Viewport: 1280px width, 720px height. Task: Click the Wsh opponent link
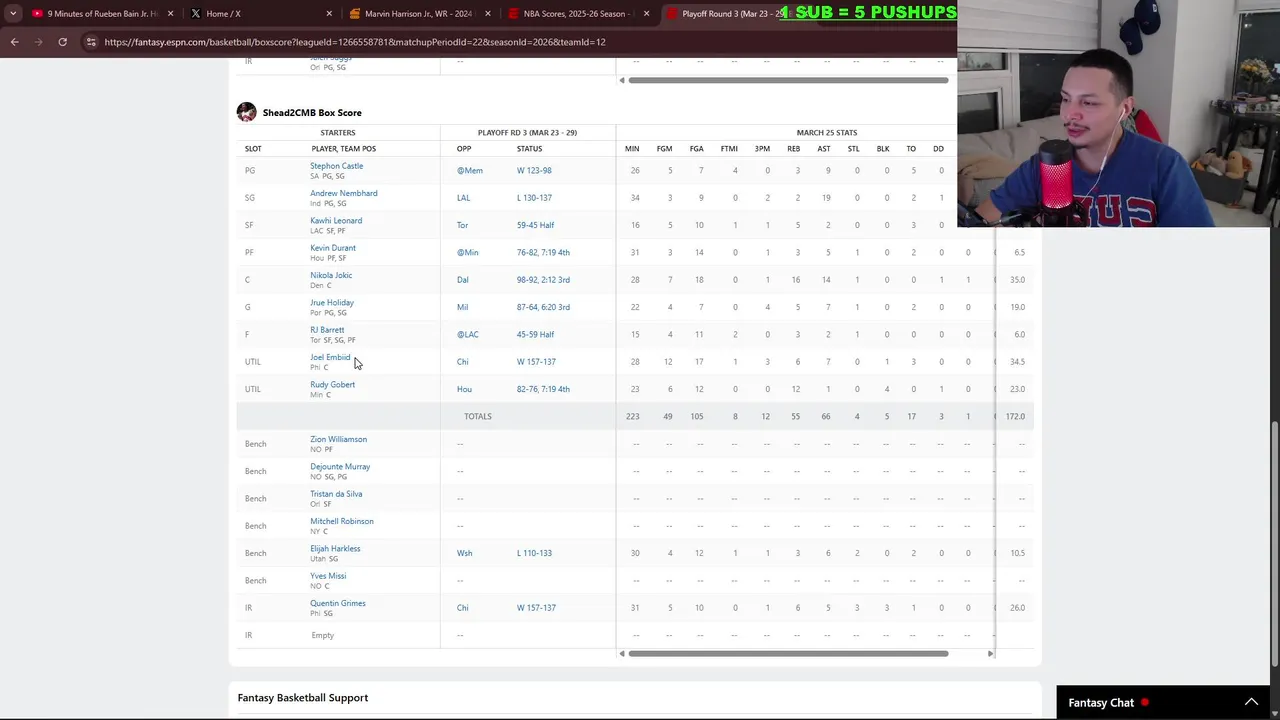pyautogui.click(x=464, y=553)
